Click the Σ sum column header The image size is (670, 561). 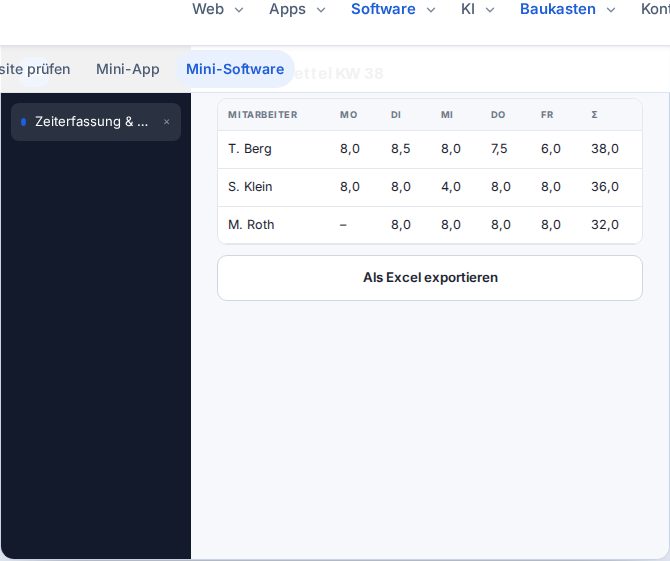coord(594,115)
